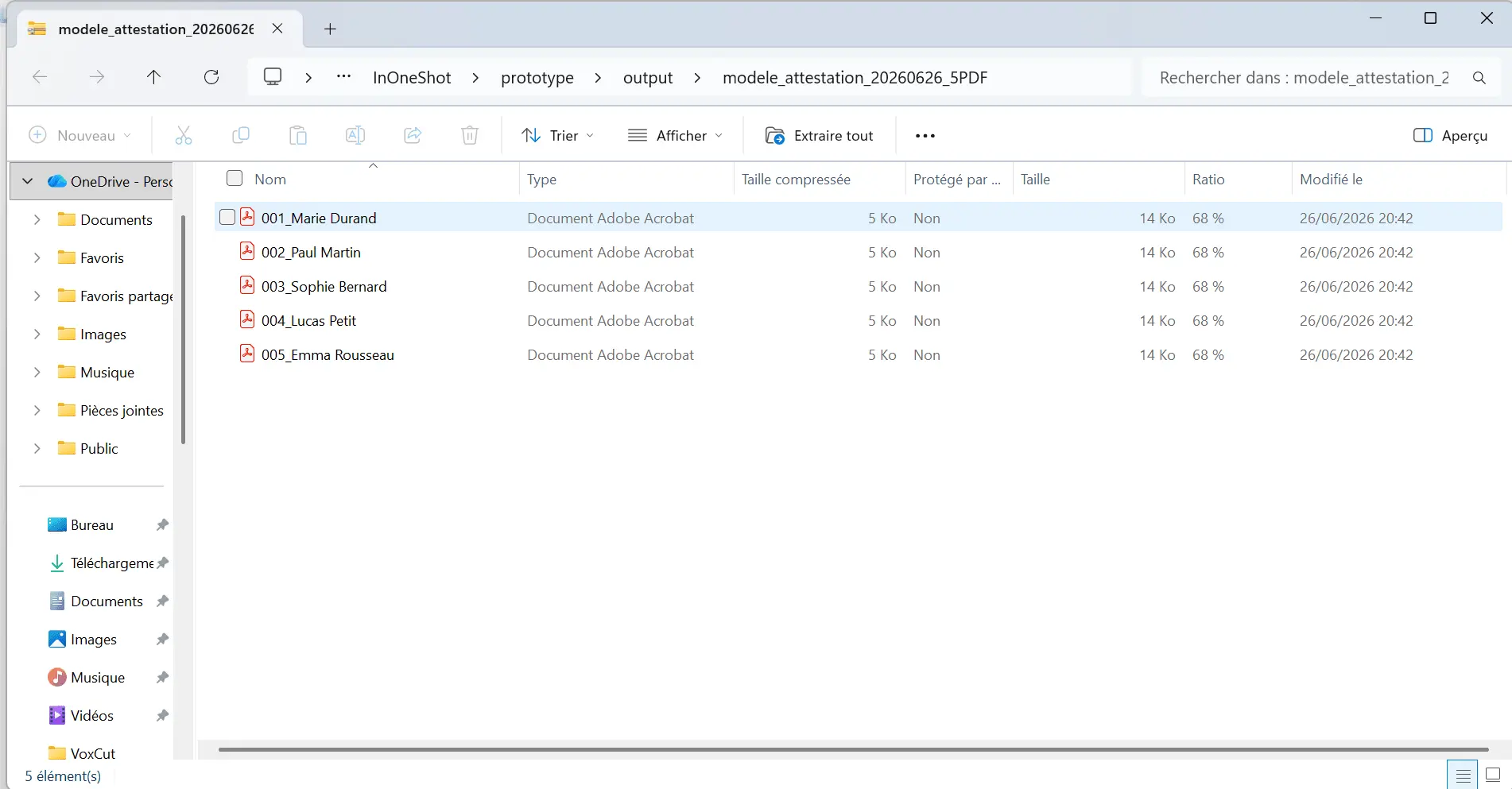Sort by the Type column header
The height and width of the screenshot is (789, 1512).
(x=626, y=180)
